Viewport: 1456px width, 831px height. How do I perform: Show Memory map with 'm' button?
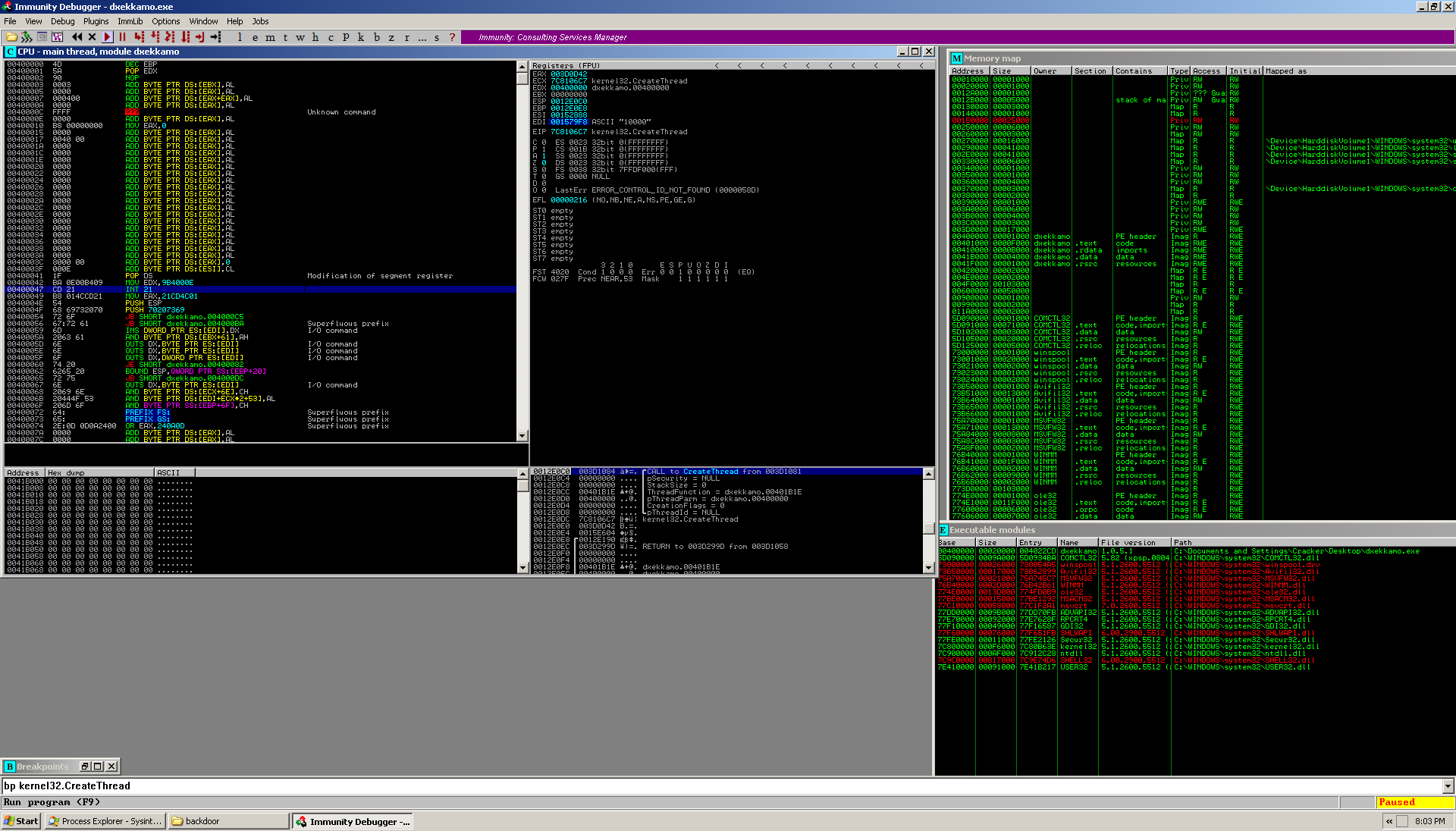click(x=270, y=36)
